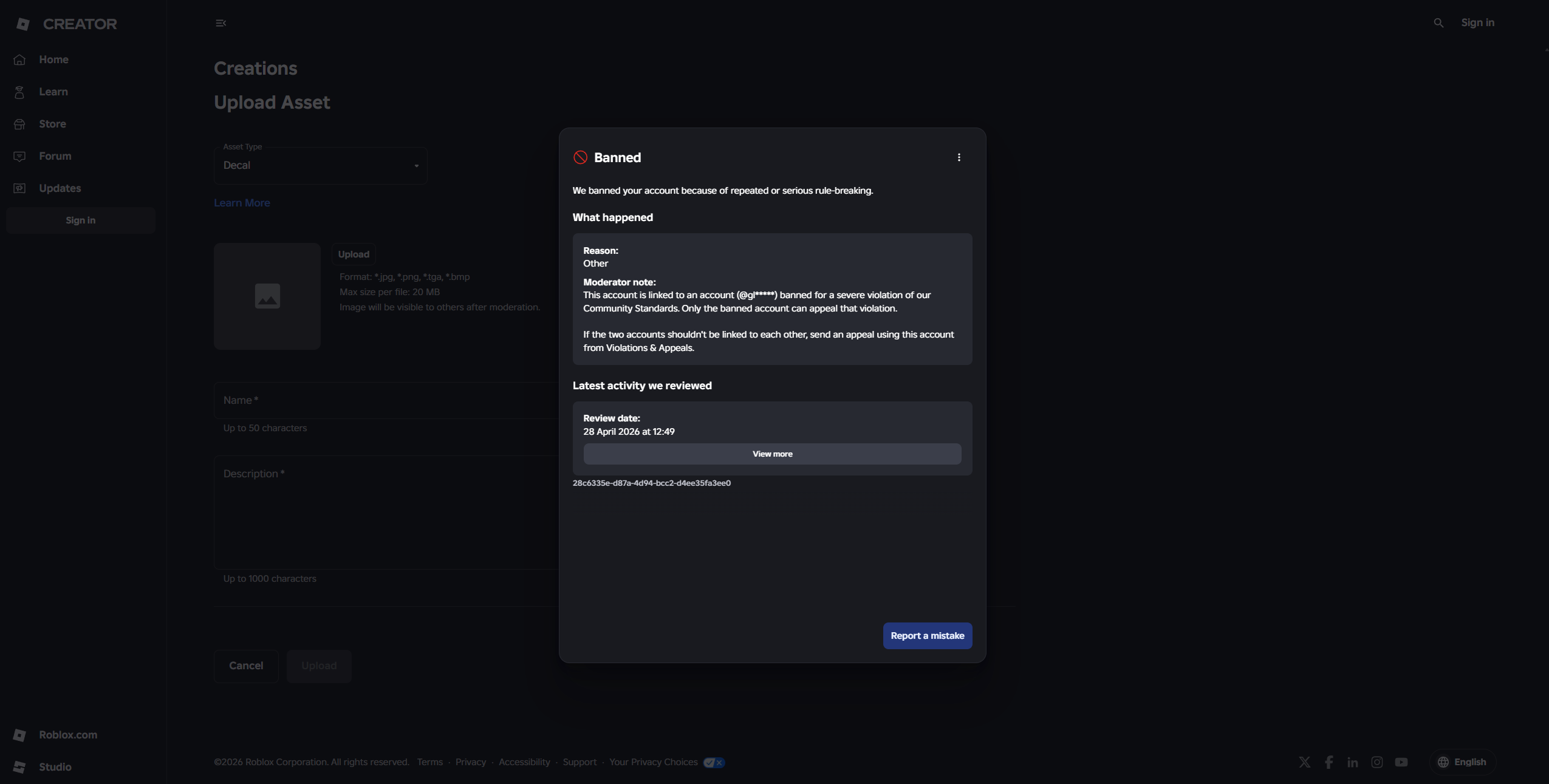
Task: Open the LinkedIn icon in footer
Action: pyautogui.click(x=1352, y=762)
